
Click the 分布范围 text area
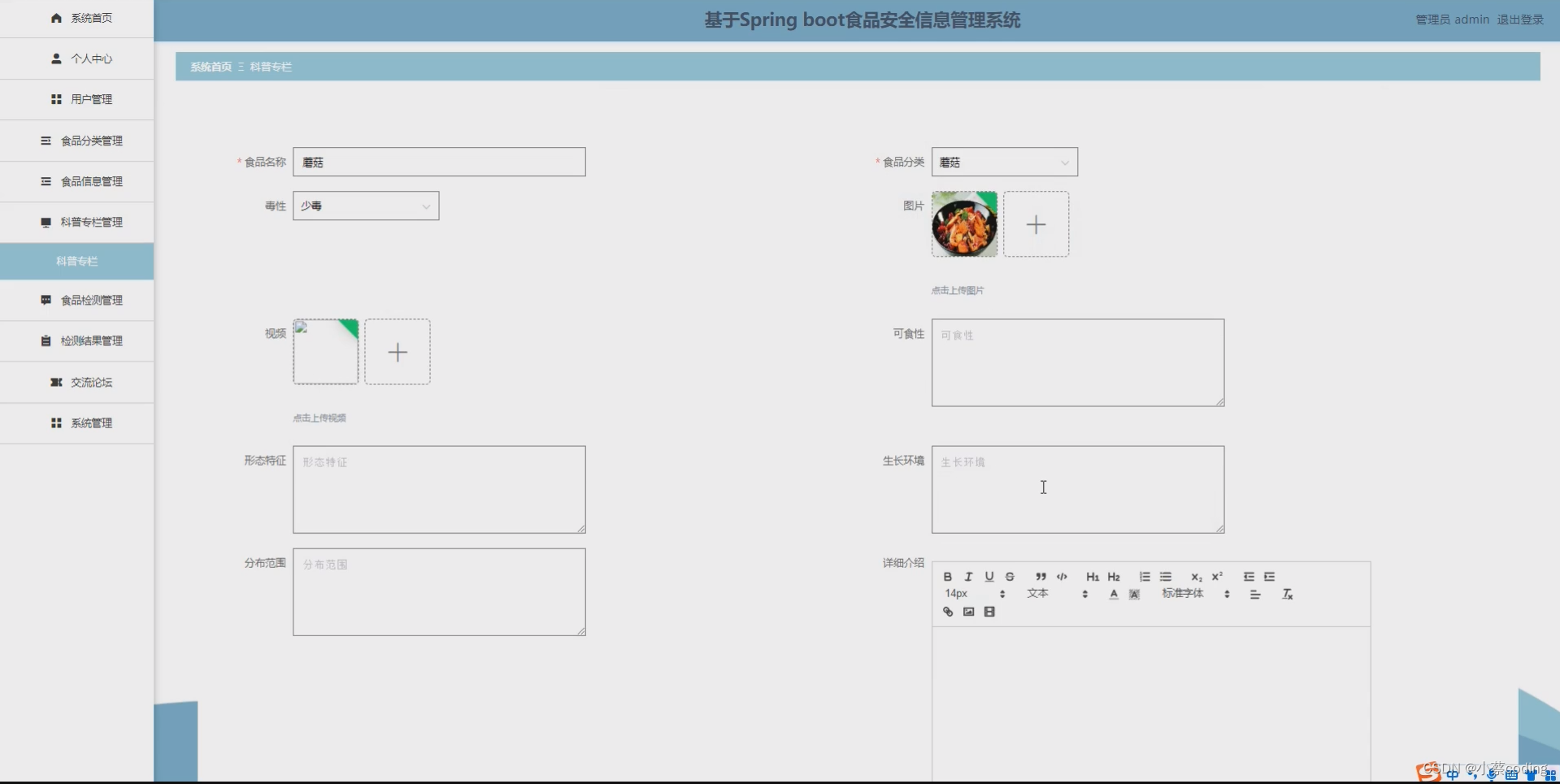[439, 591]
